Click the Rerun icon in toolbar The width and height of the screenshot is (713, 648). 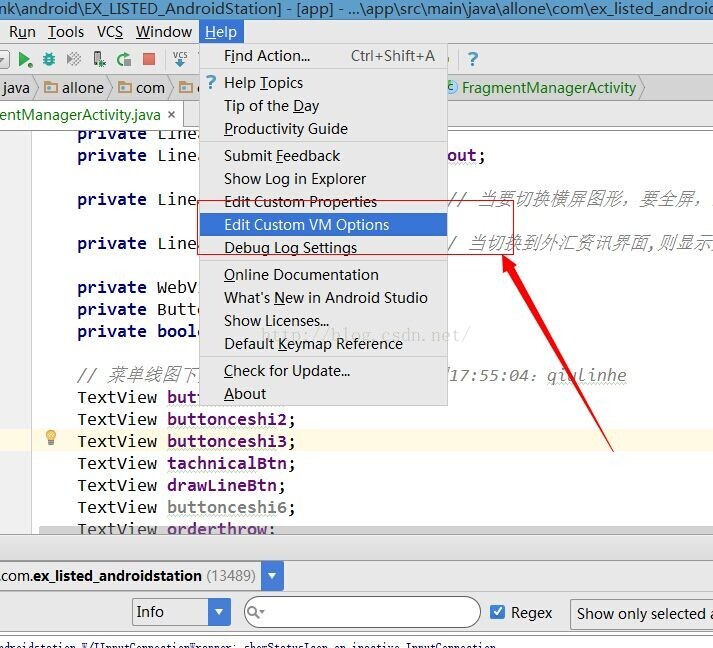point(124,59)
